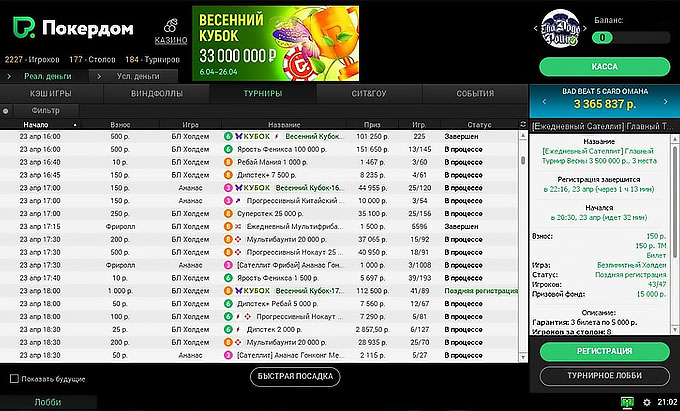680x411 pixels.
Task: Open the Весенний Кубок banner
Action: coord(275,43)
